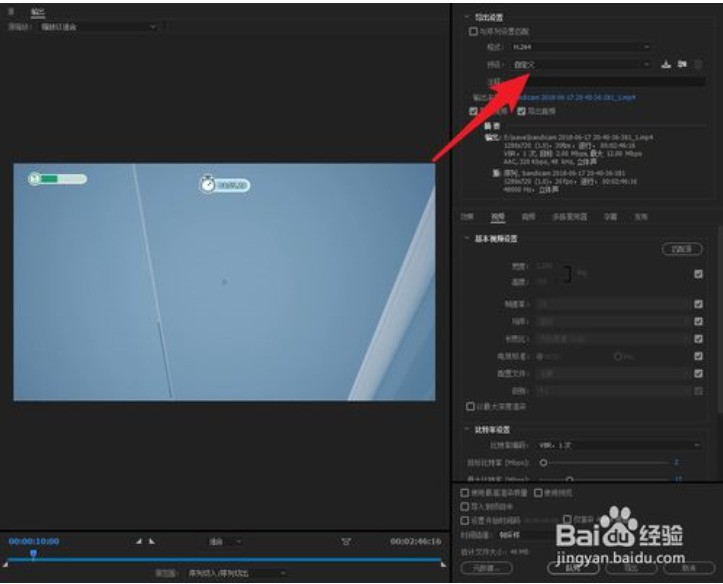This screenshot has width=723, height=584.
Task: Toggle the export audio checkbox
Action: (522, 111)
